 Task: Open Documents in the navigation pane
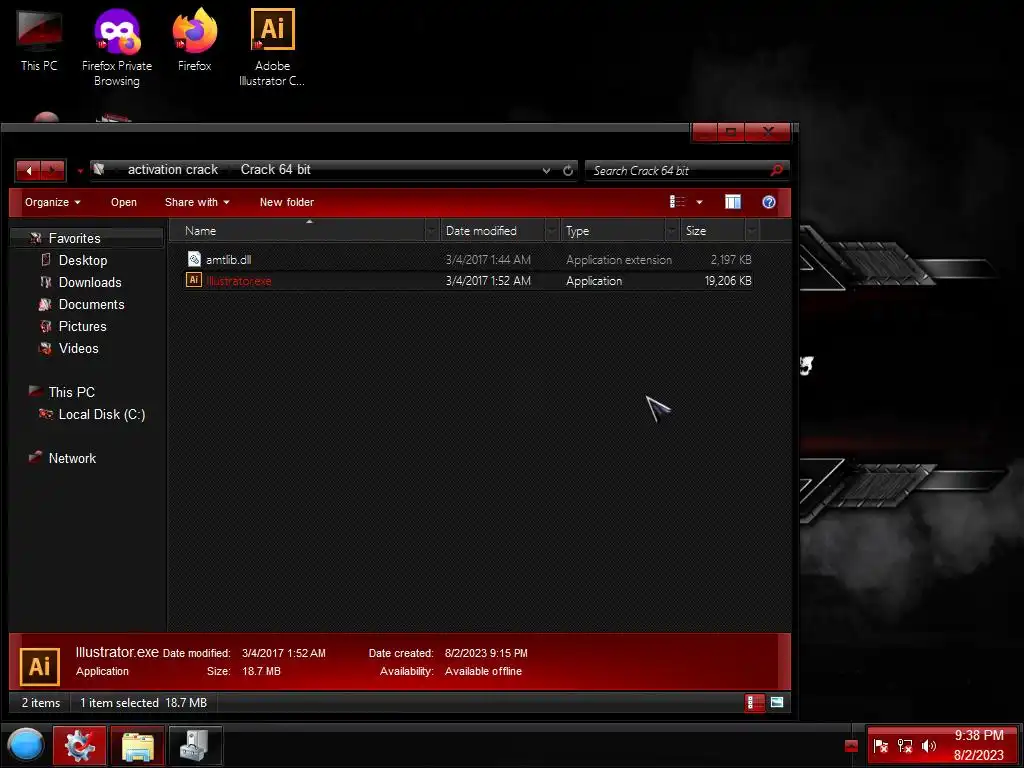click(x=91, y=304)
